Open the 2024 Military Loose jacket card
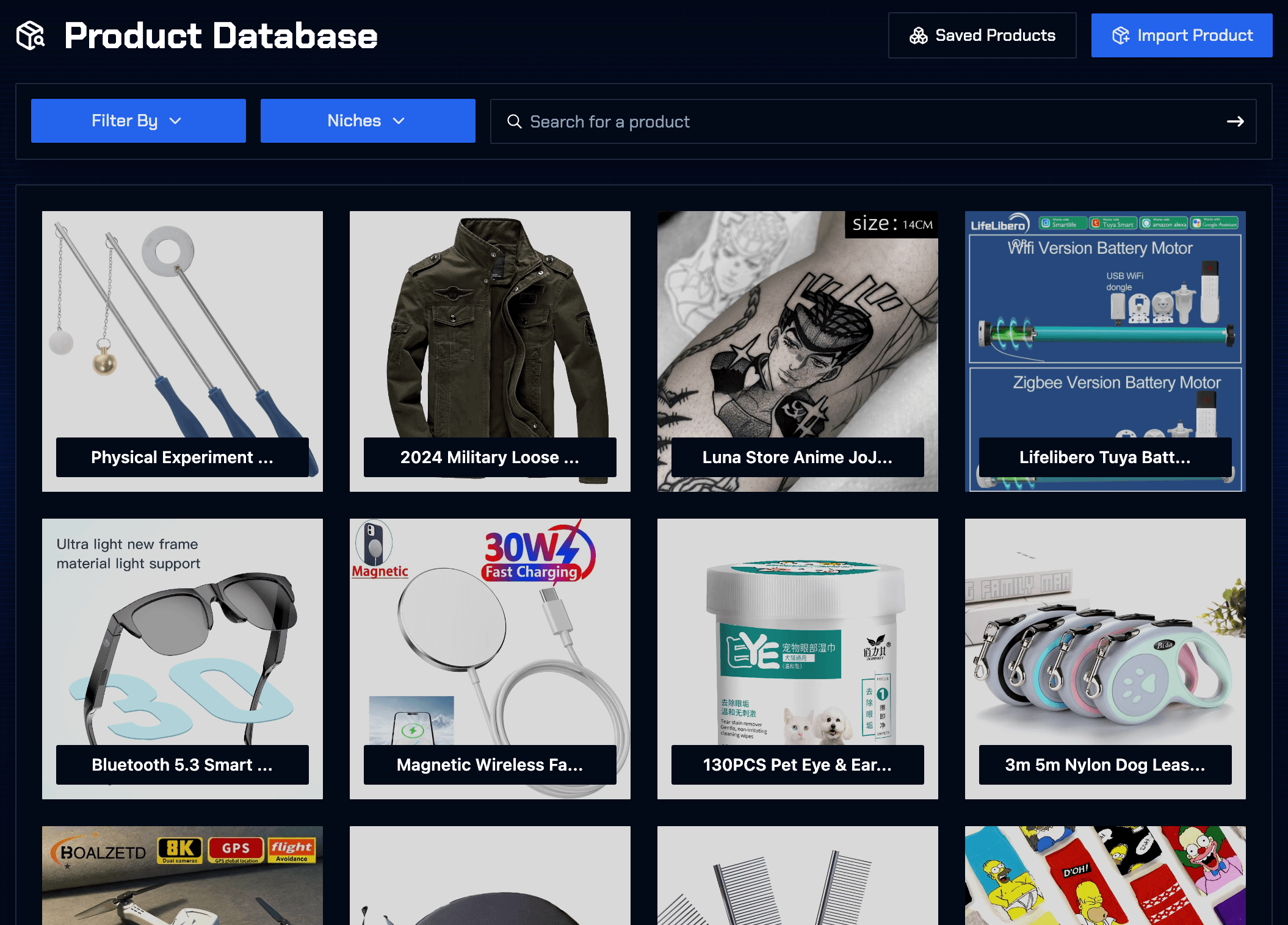The height and width of the screenshot is (925, 1288). pyautogui.click(x=490, y=351)
